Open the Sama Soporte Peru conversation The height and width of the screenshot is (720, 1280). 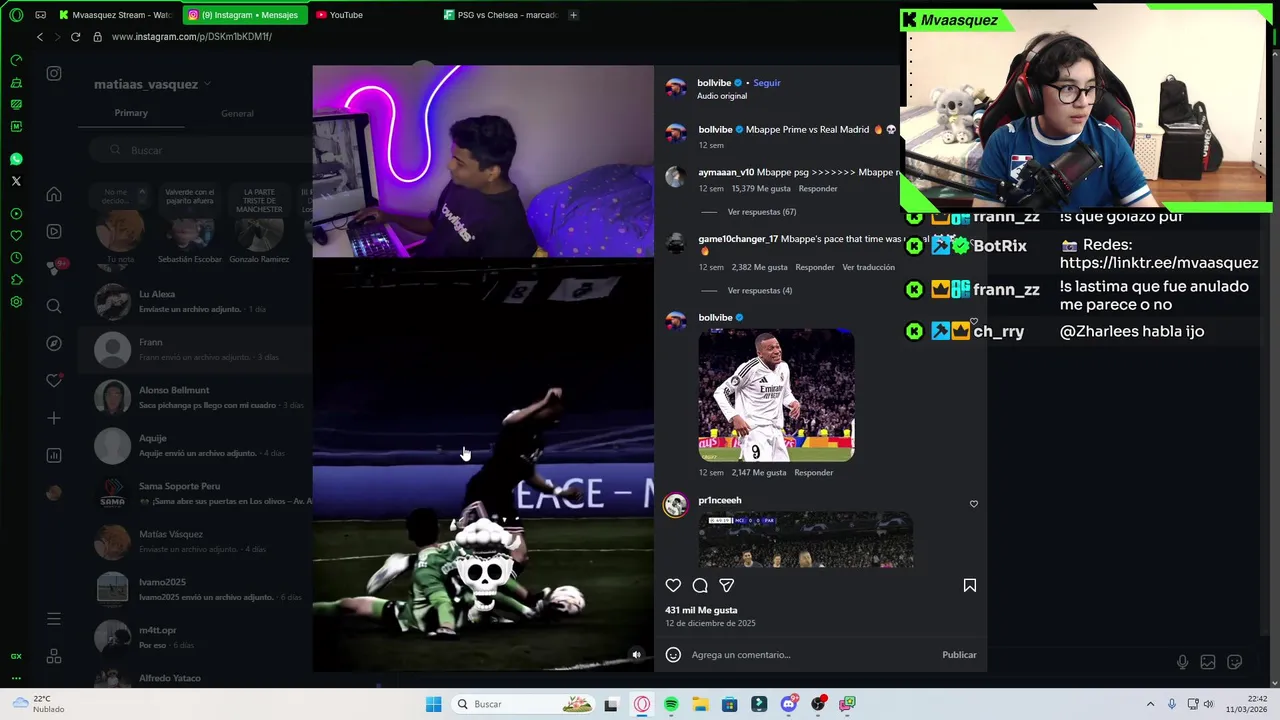(x=195, y=493)
